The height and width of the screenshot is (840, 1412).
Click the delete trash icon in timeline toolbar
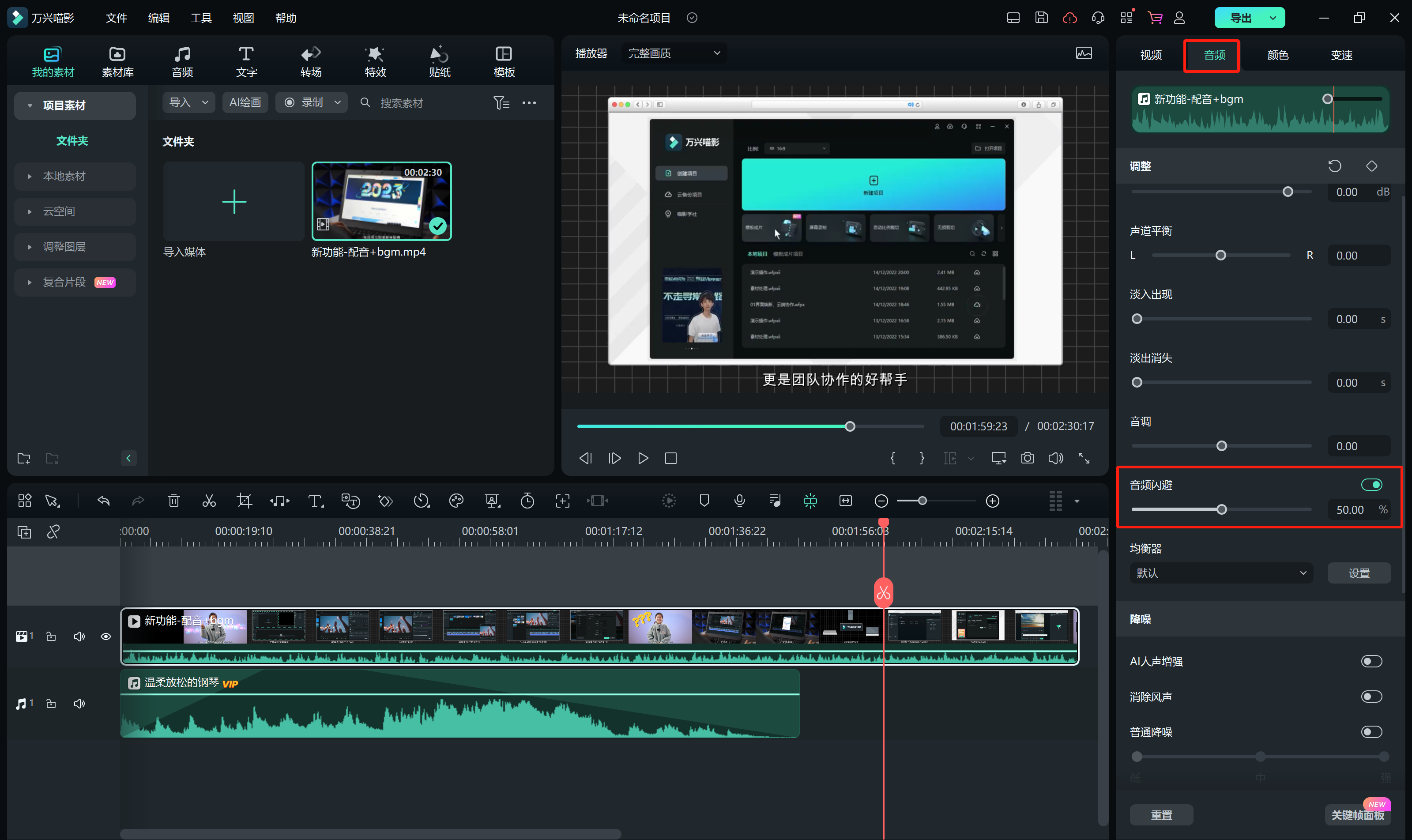pyautogui.click(x=174, y=501)
